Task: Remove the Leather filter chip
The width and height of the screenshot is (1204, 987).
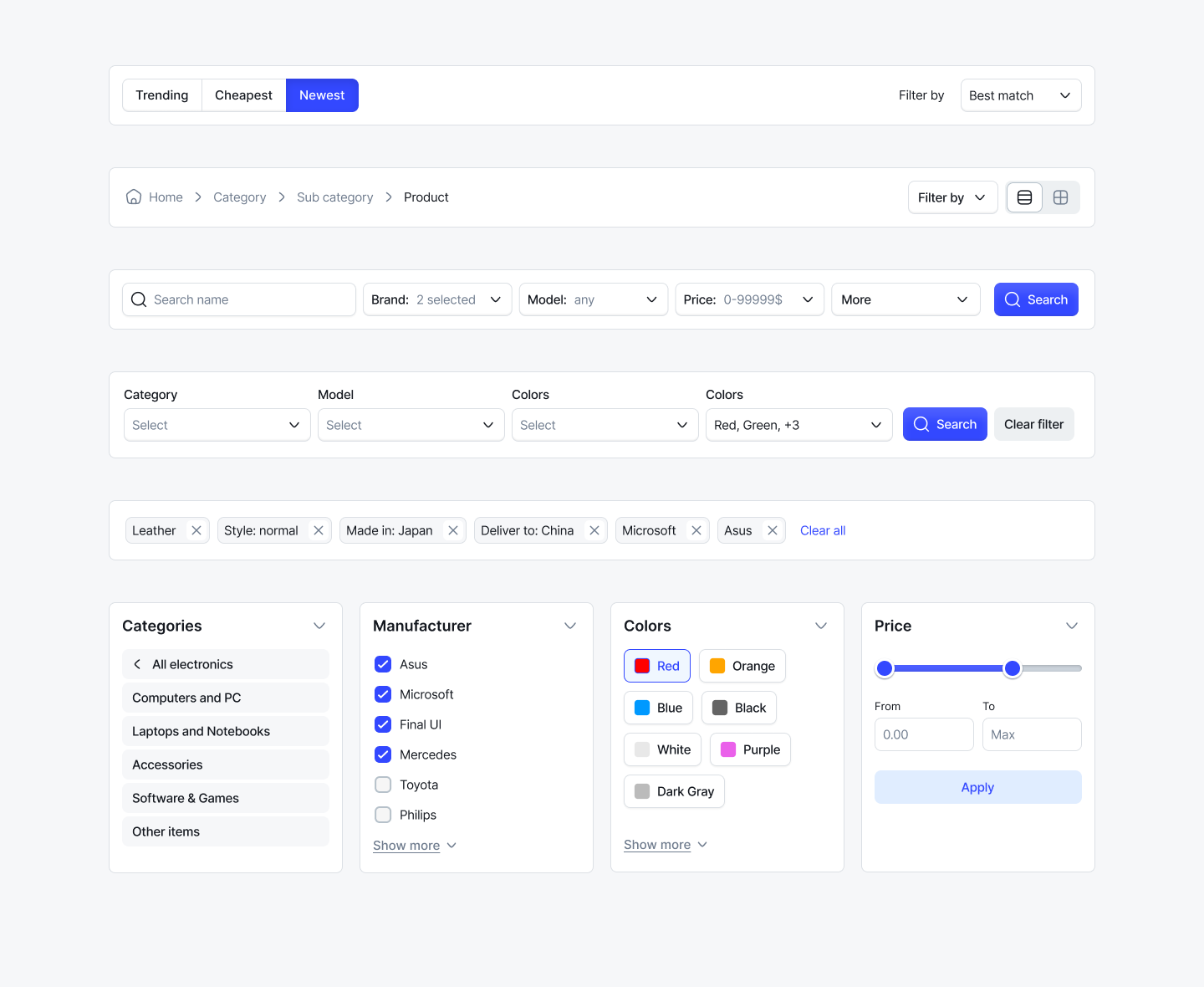Action: [196, 529]
